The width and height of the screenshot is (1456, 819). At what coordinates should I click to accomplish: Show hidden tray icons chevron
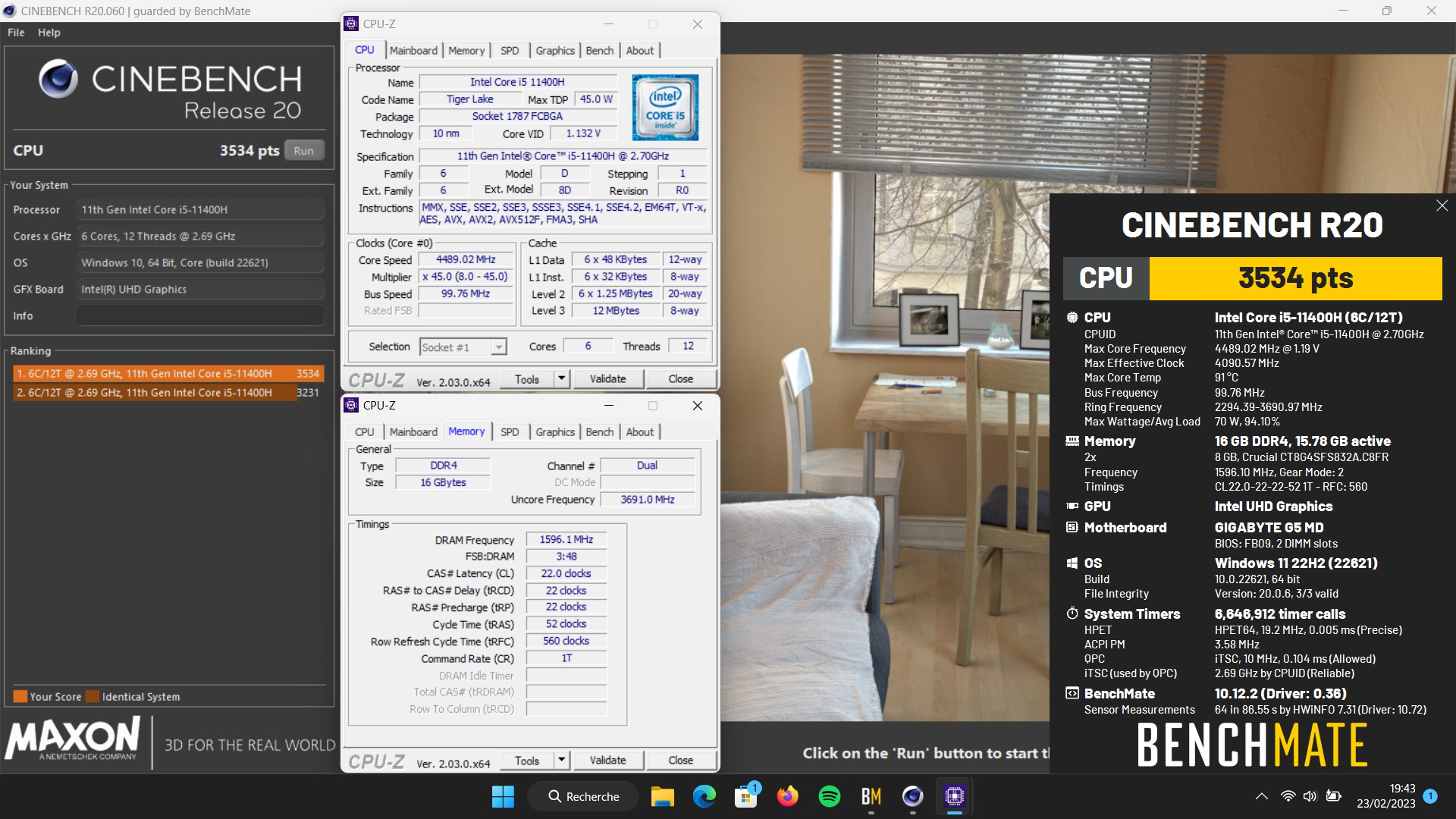coord(1261,796)
